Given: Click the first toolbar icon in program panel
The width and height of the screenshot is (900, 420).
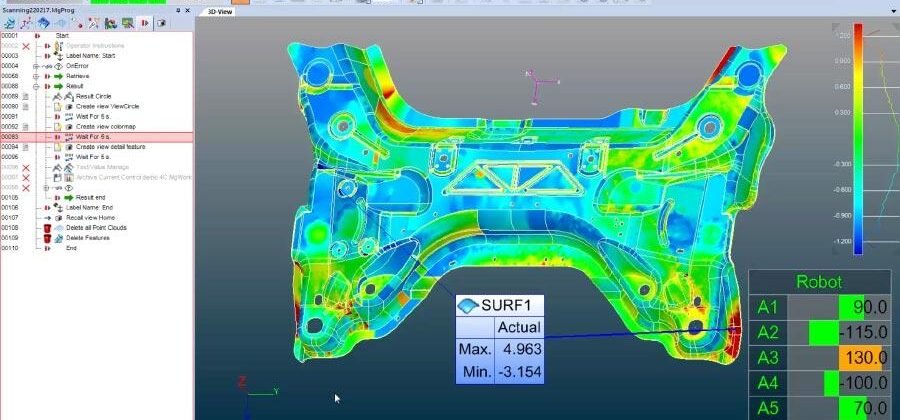Looking at the screenshot, I should [x=9, y=22].
